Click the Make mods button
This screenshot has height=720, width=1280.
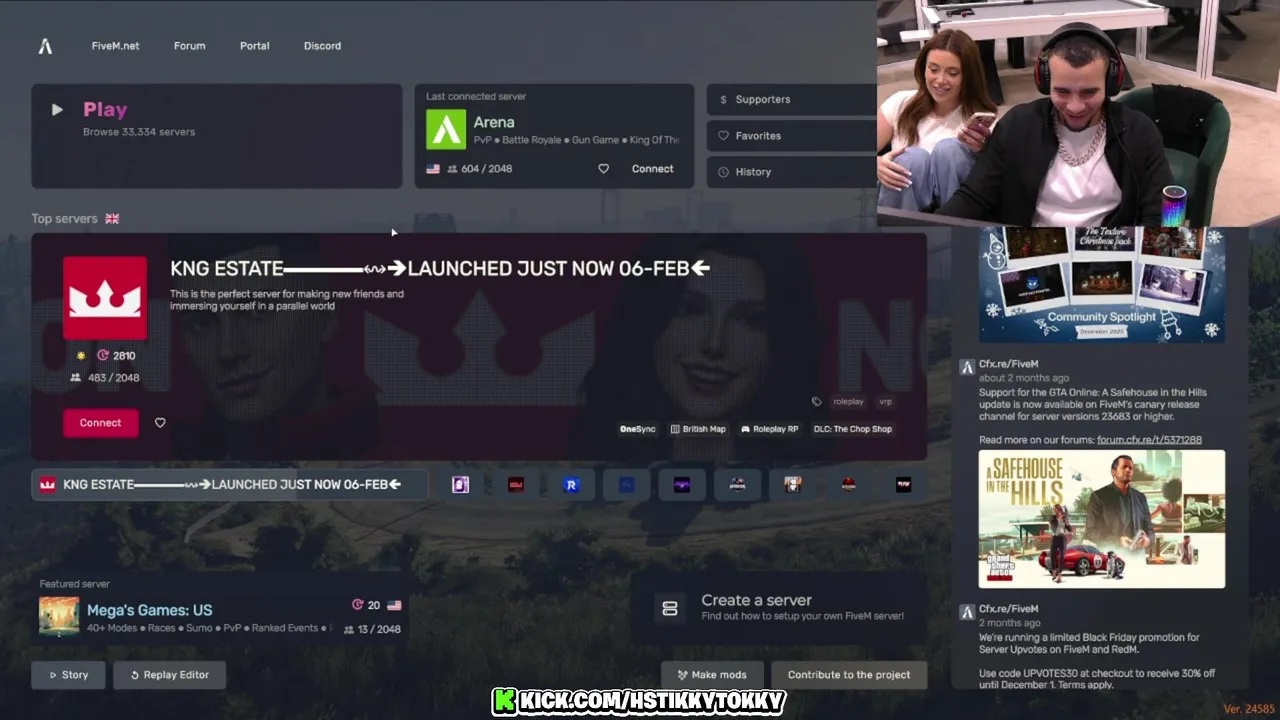712,675
